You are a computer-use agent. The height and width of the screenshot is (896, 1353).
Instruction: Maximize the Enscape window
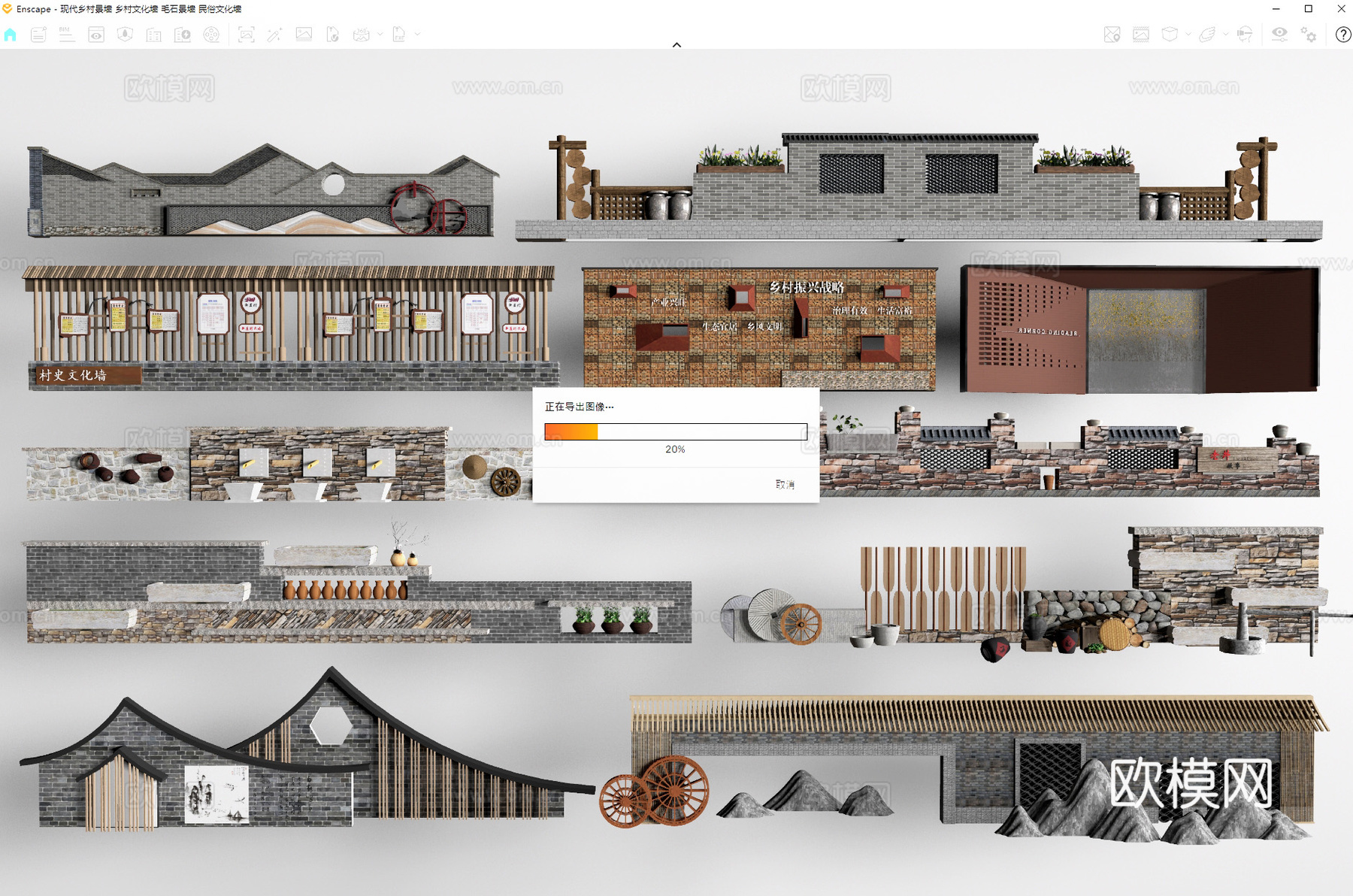1309,9
